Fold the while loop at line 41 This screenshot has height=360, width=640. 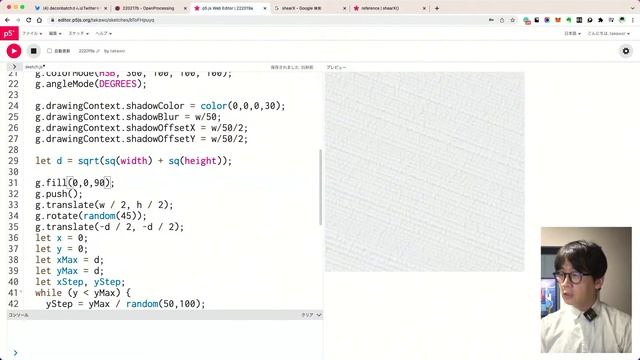tap(21, 293)
